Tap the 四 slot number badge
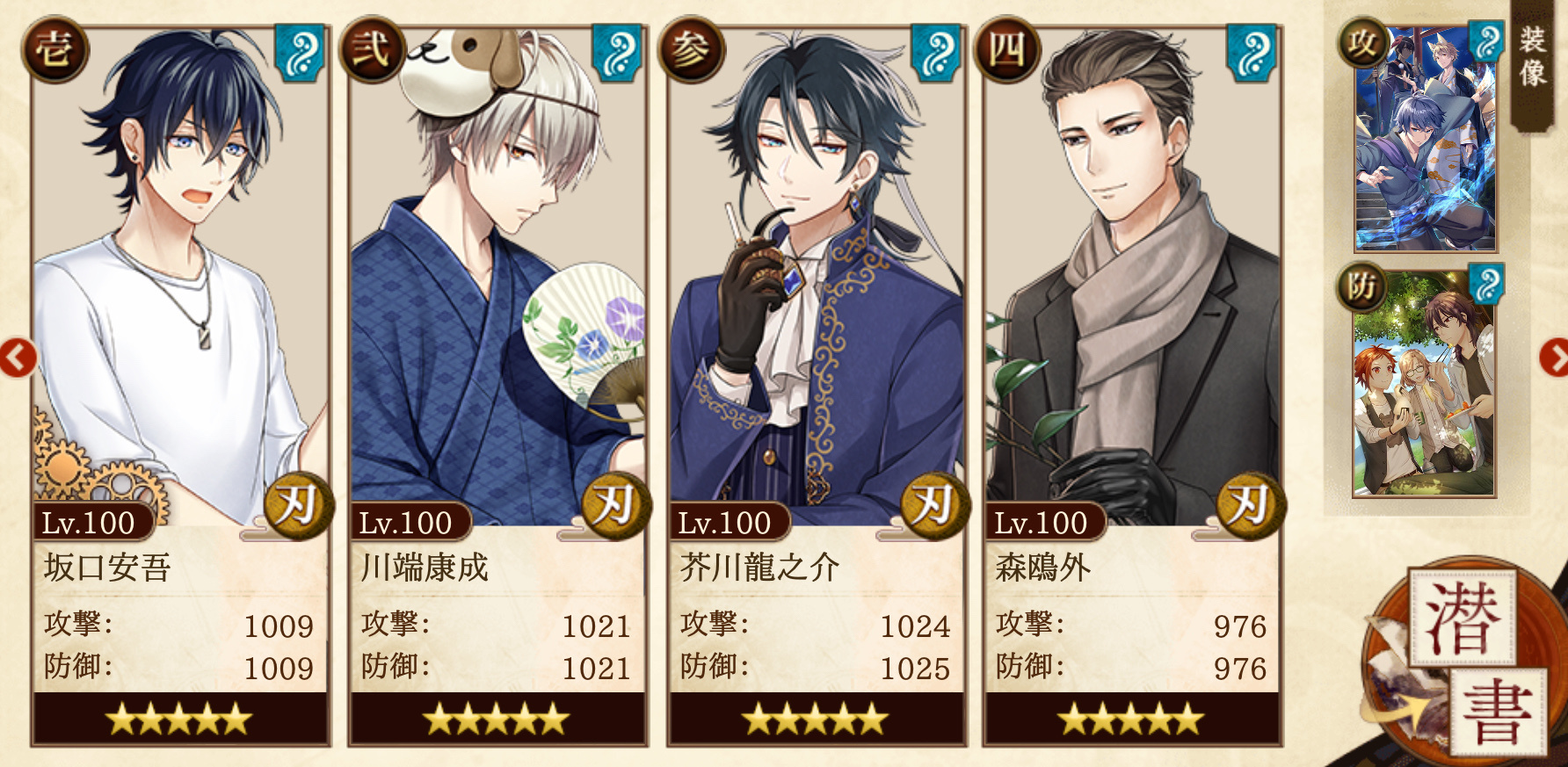The width and height of the screenshot is (1568, 767). tap(1007, 49)
